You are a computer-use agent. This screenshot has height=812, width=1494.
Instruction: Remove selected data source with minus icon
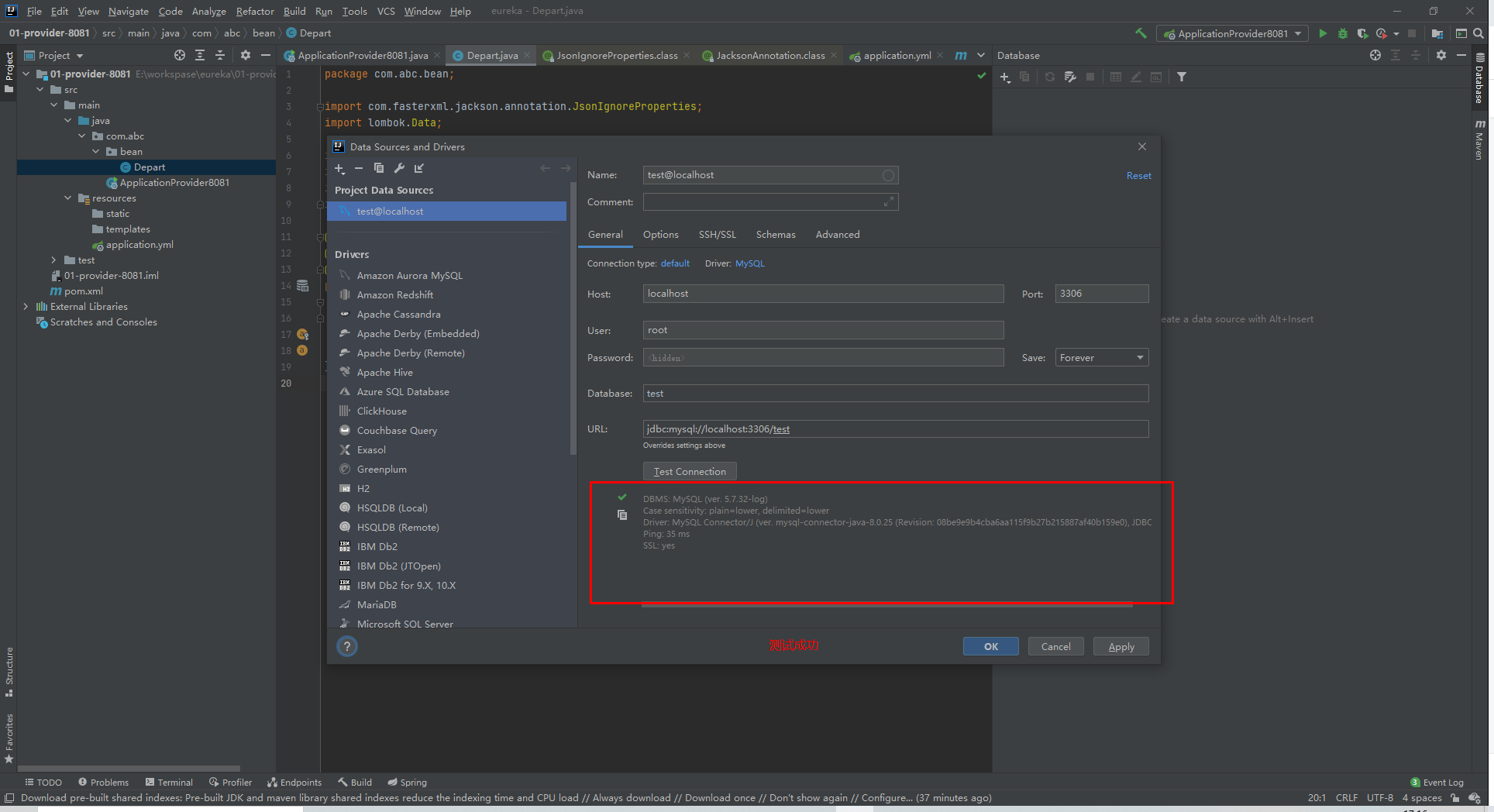pos(359,168)
